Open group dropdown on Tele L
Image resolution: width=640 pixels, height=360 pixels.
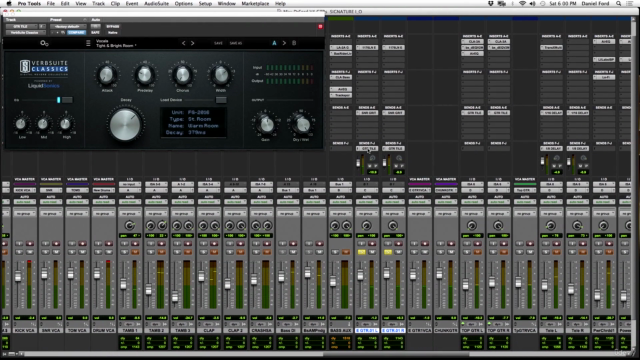click(551, 213)
